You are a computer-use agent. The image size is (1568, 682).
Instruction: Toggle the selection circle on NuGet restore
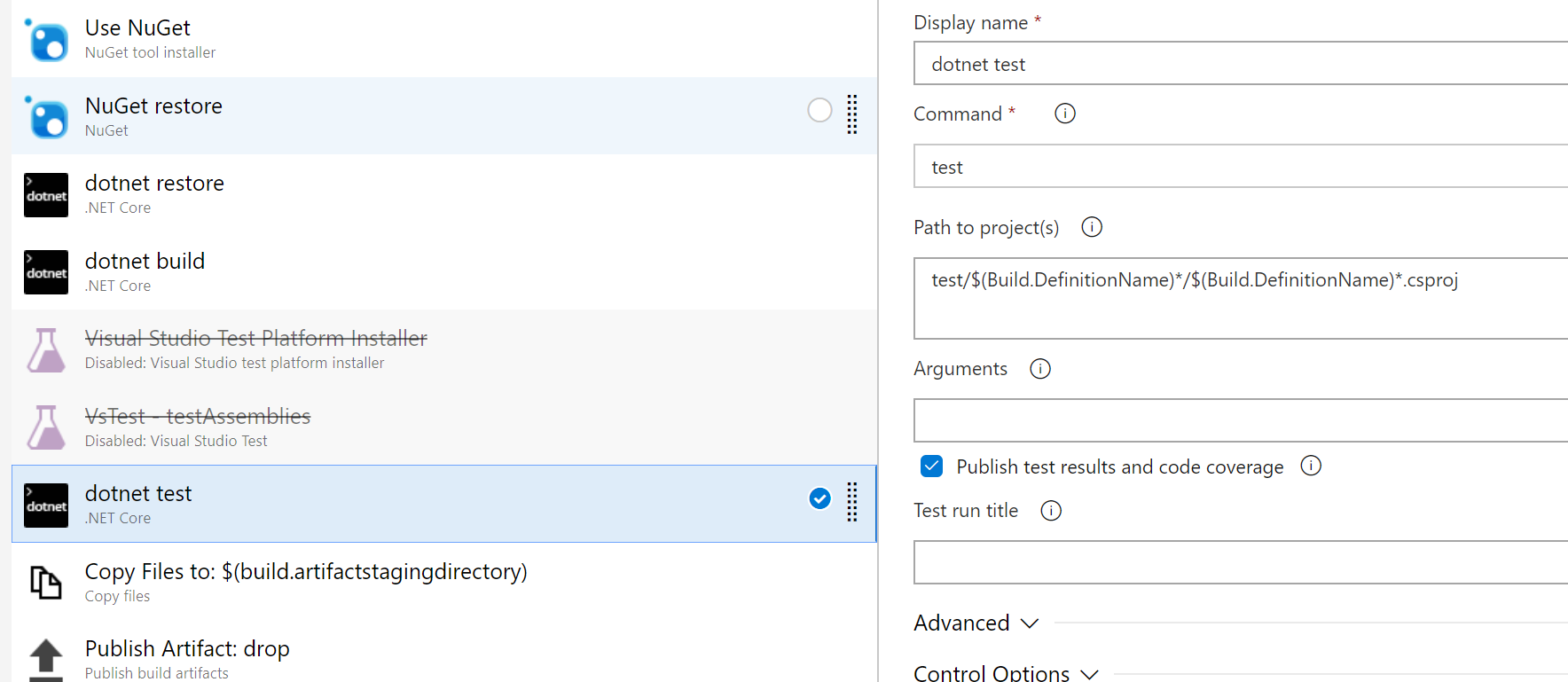pos(819,110)
